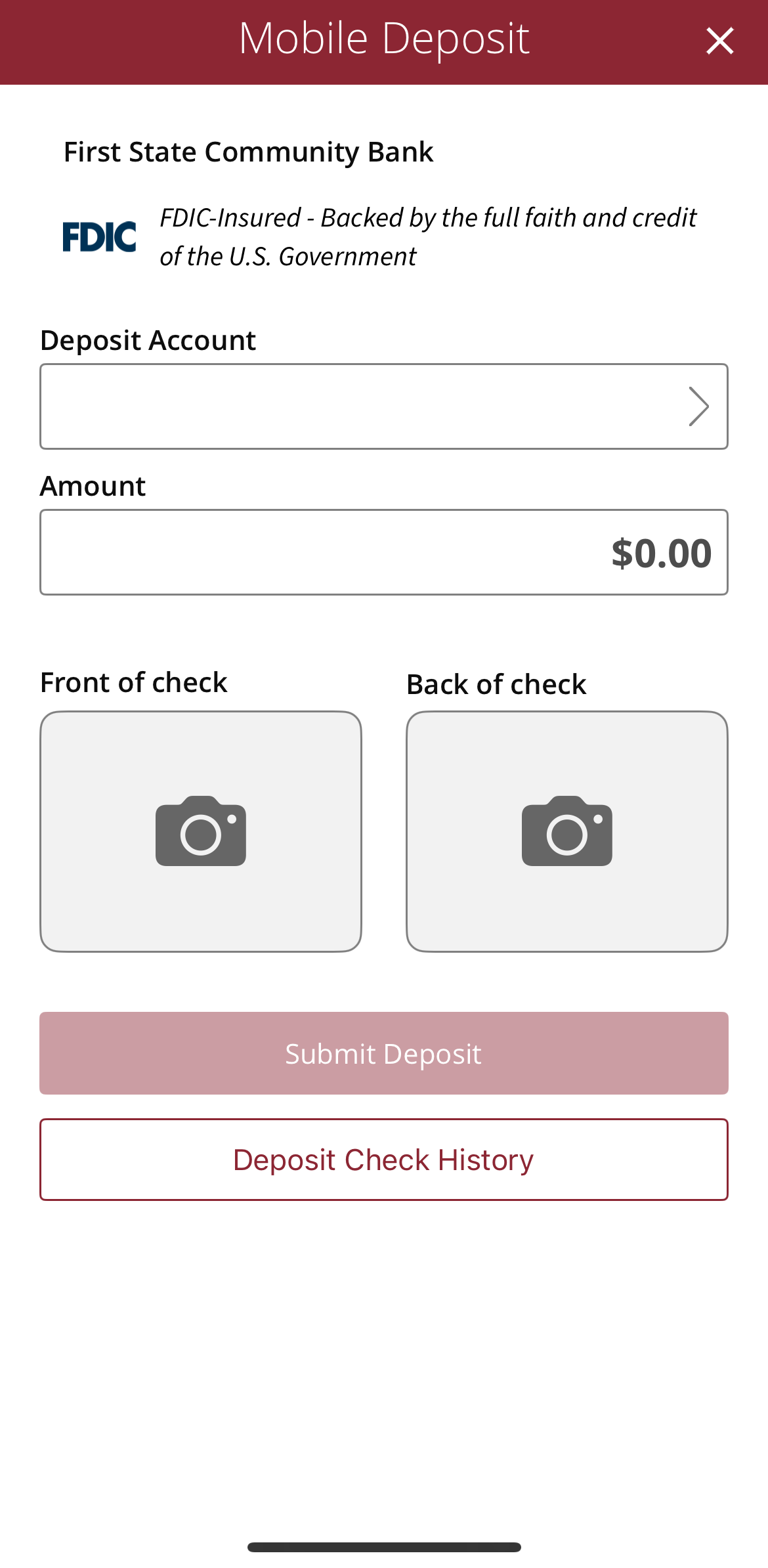Tap the Deposit Account label
Screen dimensions: 768x1568
pyautogui.click(x=148, y=340)
